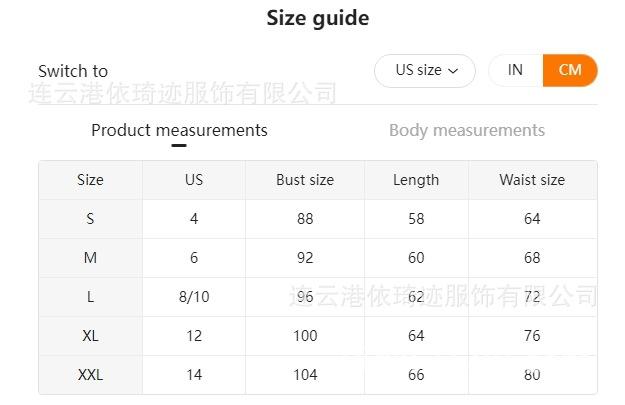The width and height of the screenshot is (625, 405).
Task: Click the US size chevron arrow
Action: tap(454, 71)
